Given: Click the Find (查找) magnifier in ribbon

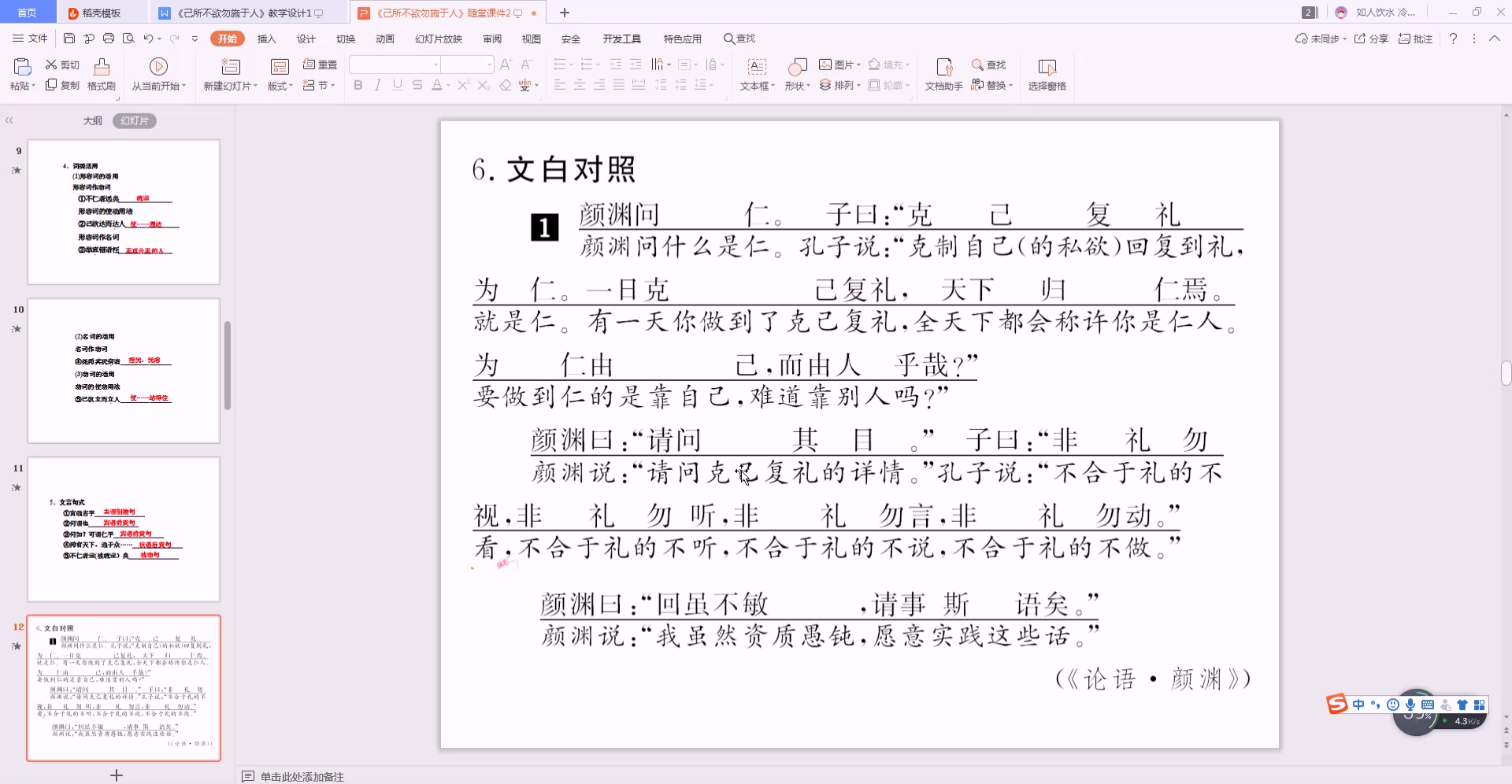Looking at the screenshot, I should [989, 65].
